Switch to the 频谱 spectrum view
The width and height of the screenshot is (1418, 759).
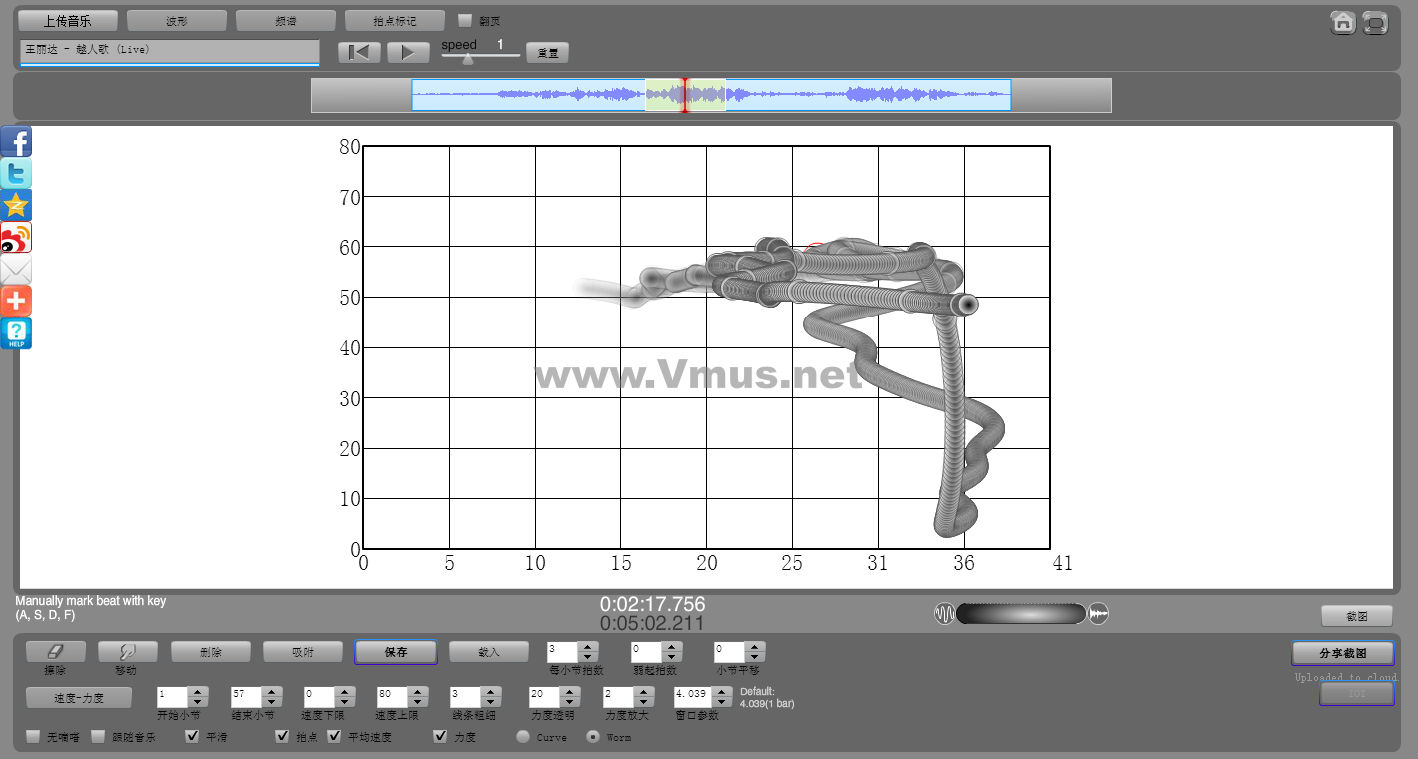click(286, 21)
